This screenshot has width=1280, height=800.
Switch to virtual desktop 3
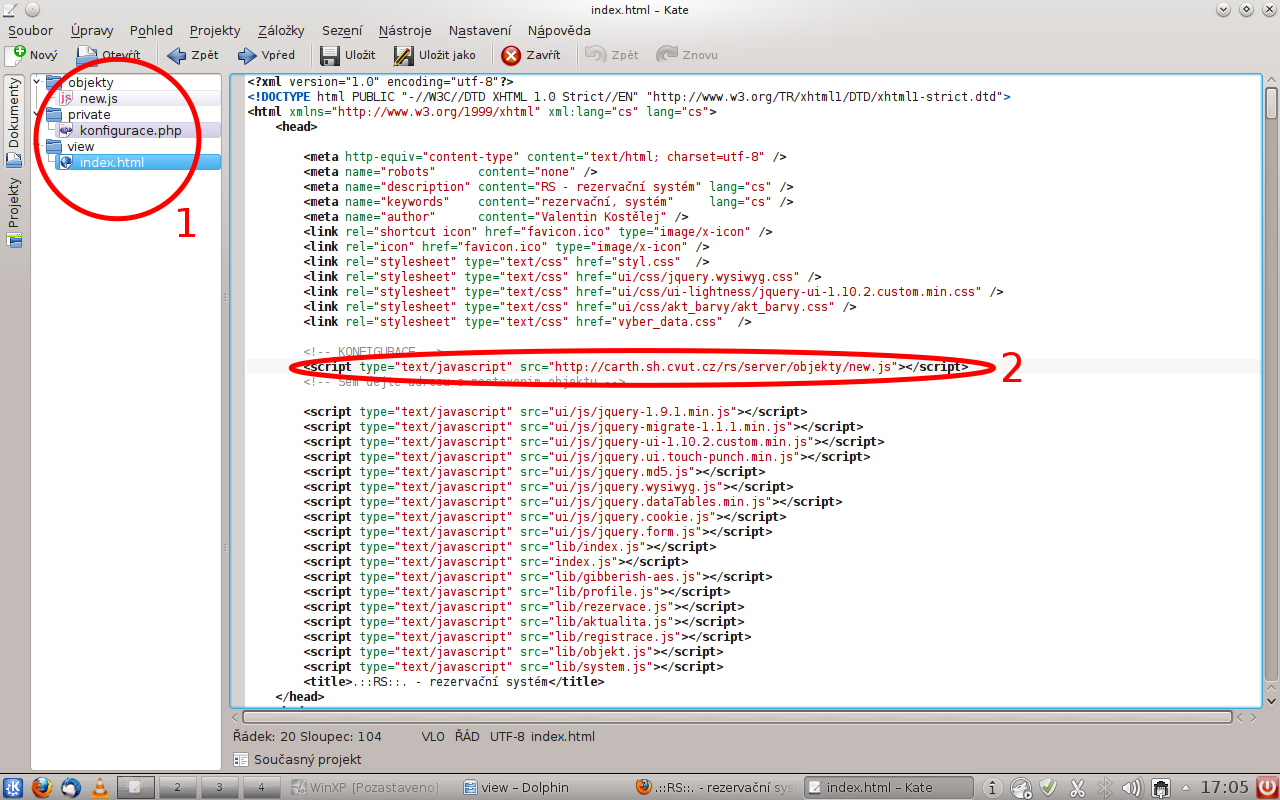tap(219, 787)
